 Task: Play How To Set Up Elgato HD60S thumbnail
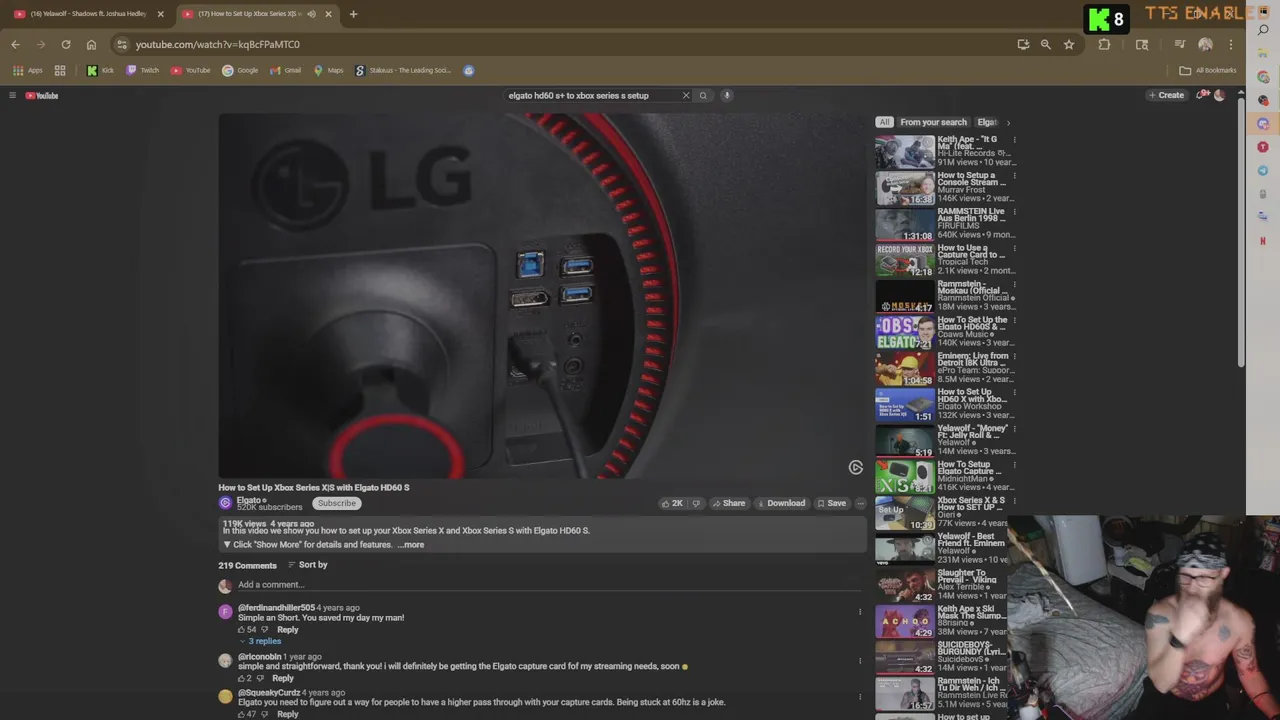point(905,332)
